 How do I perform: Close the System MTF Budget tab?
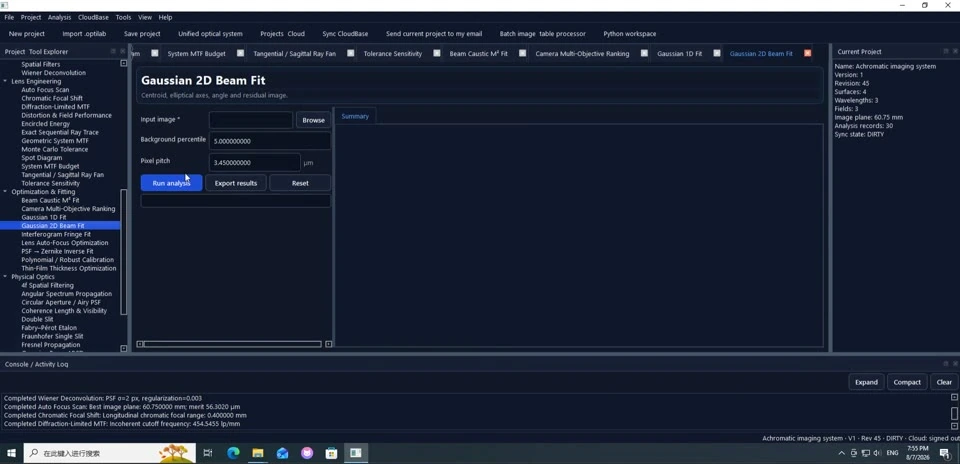pos(241,53)
